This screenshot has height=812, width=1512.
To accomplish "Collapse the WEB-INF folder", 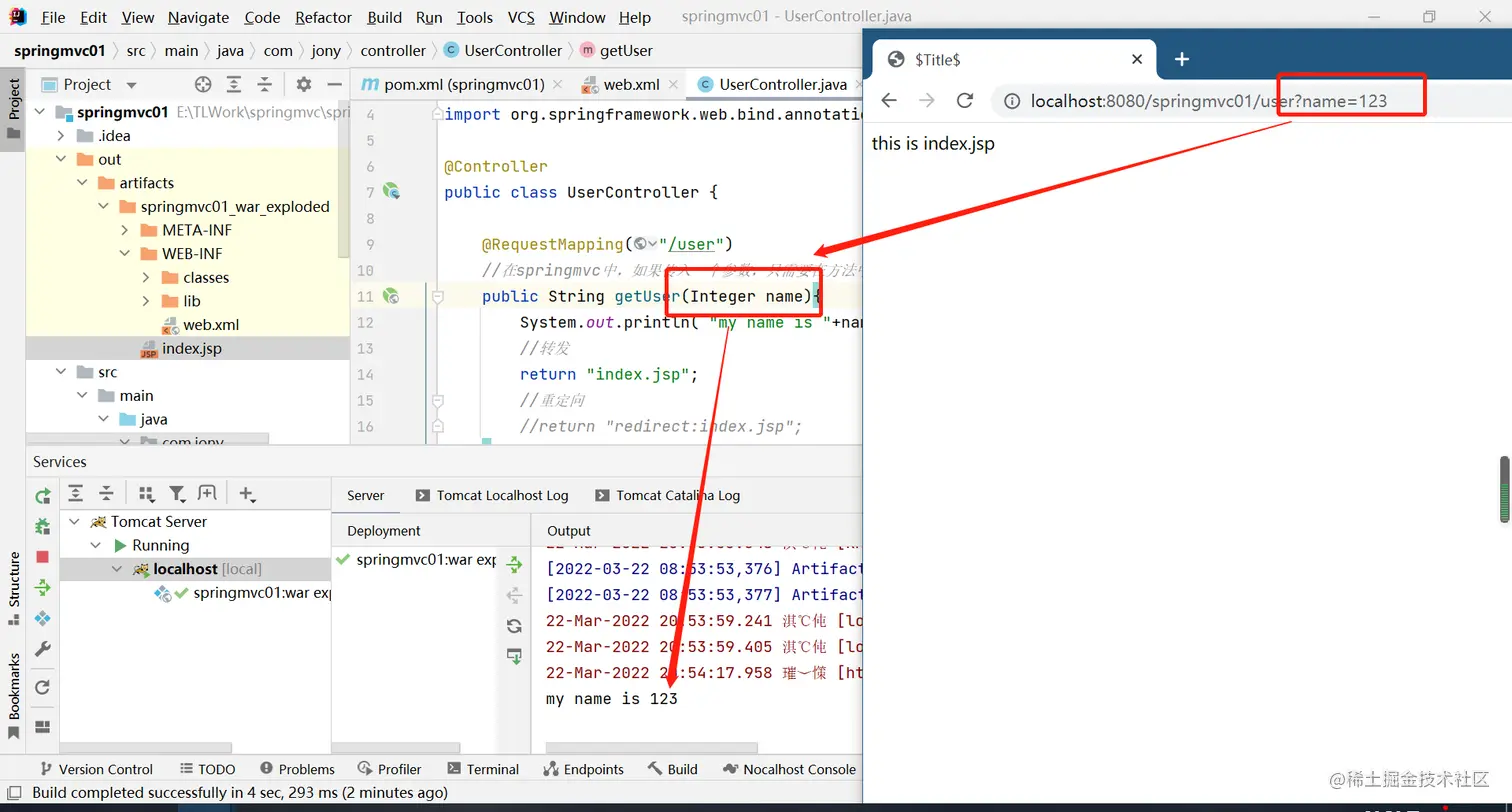I will (125, 254).
